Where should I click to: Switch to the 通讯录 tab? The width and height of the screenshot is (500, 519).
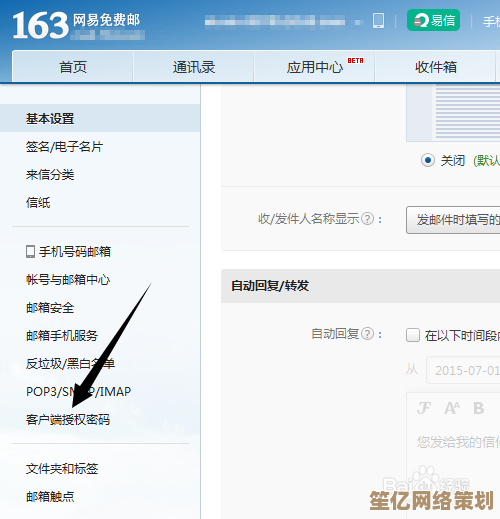(x=194, y=67)
